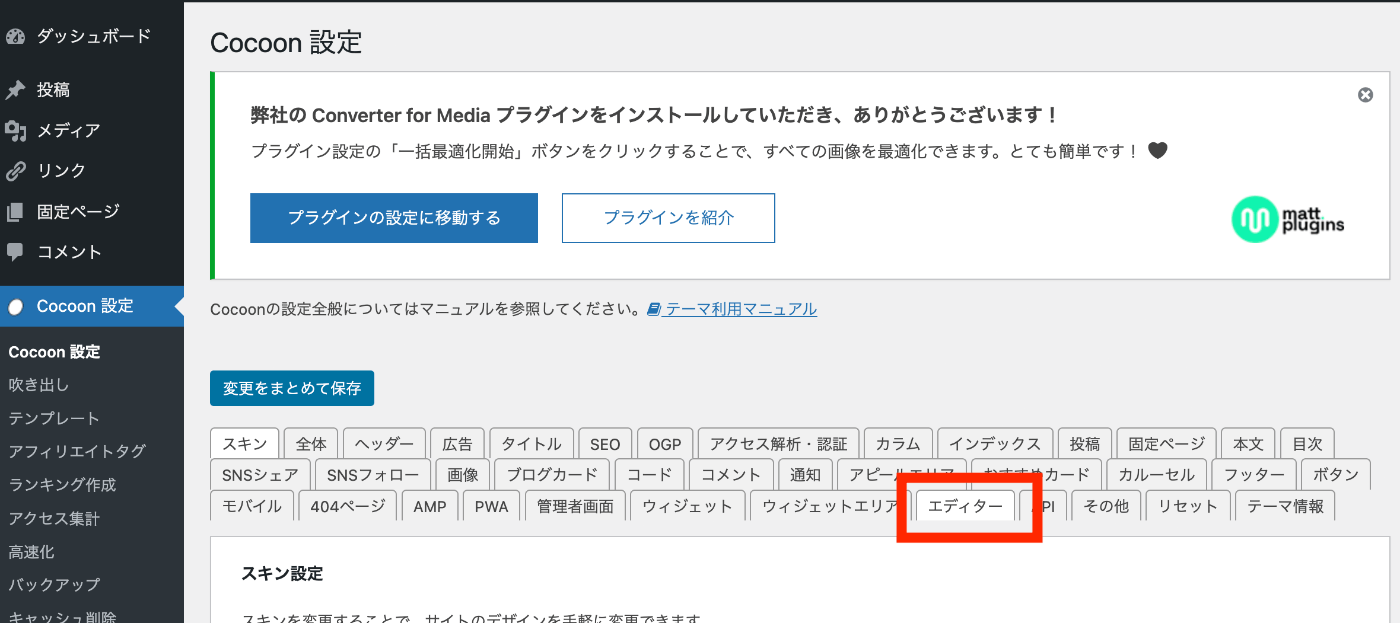The height and width of the screenshot is (623, 1400).
Task: Click the chain link icon beside リンク
Action: 15,171
